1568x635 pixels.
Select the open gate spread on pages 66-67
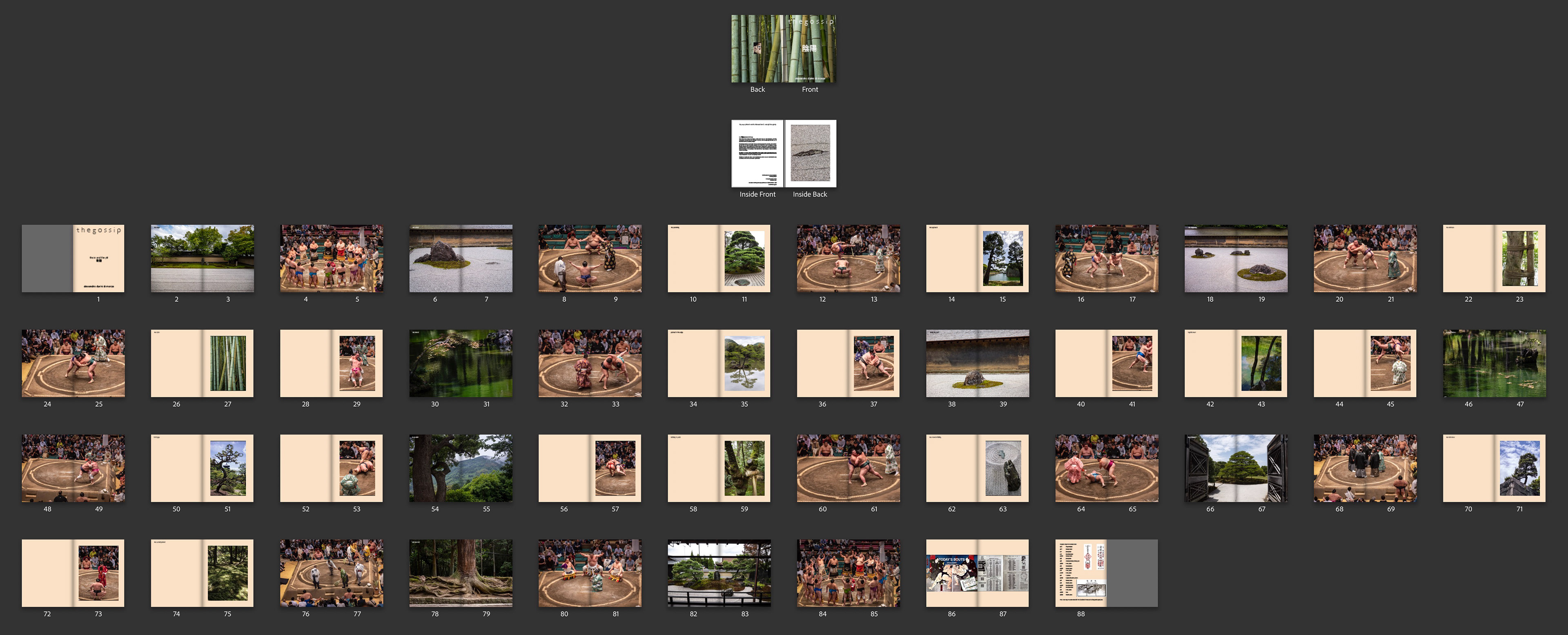[1236, 468]
